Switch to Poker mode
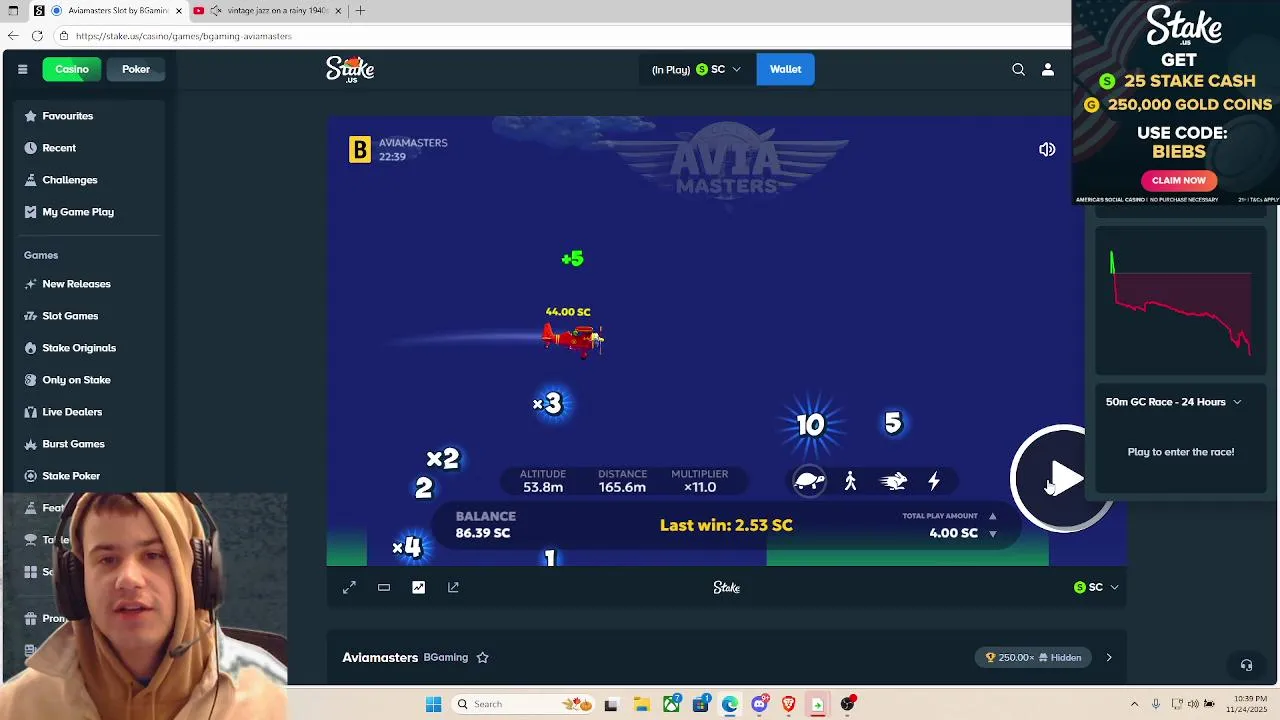The width and height of the screenshot is (1280, 720). click(x=136, y=69)
